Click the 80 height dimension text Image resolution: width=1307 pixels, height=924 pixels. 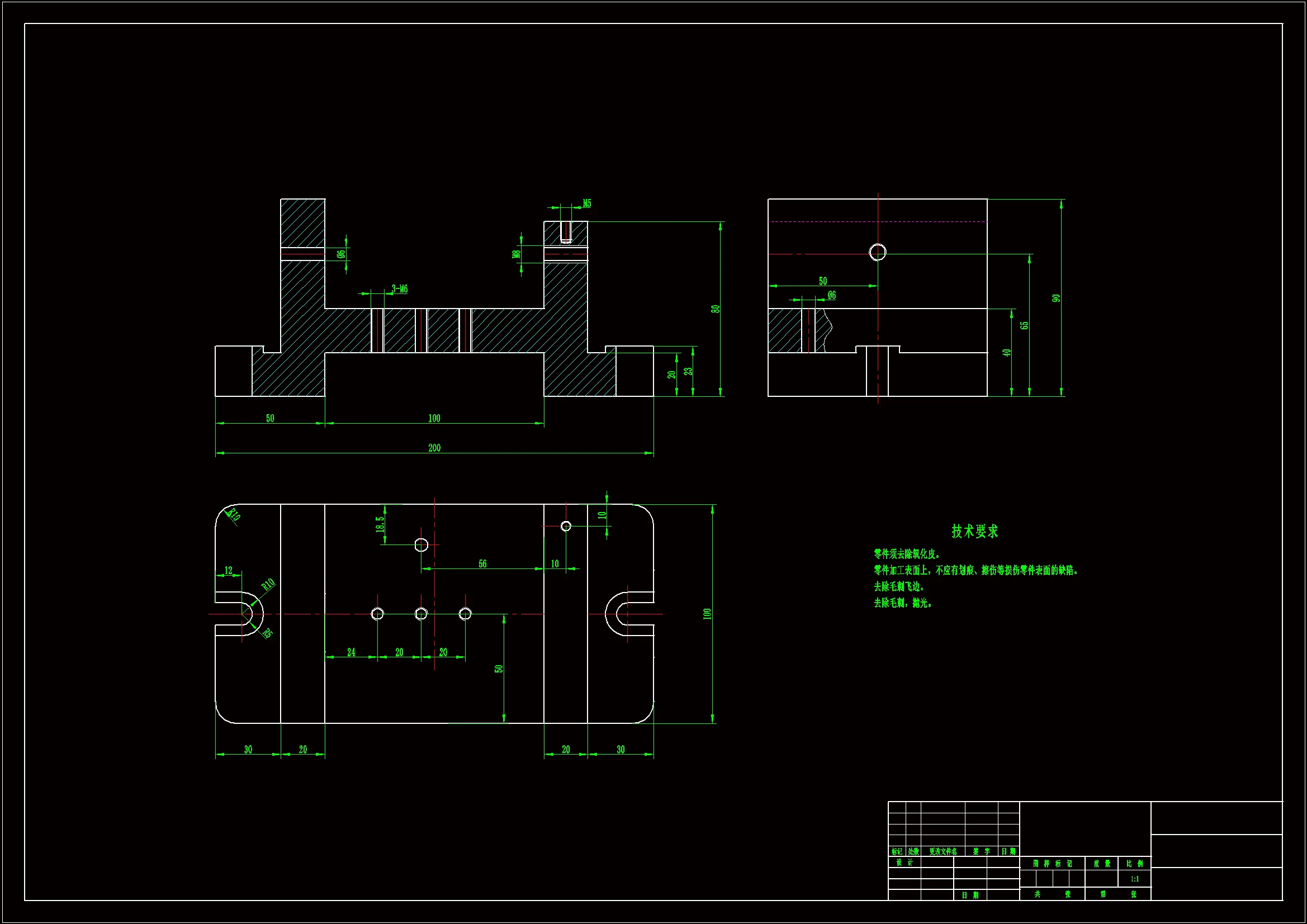point(716,309)
